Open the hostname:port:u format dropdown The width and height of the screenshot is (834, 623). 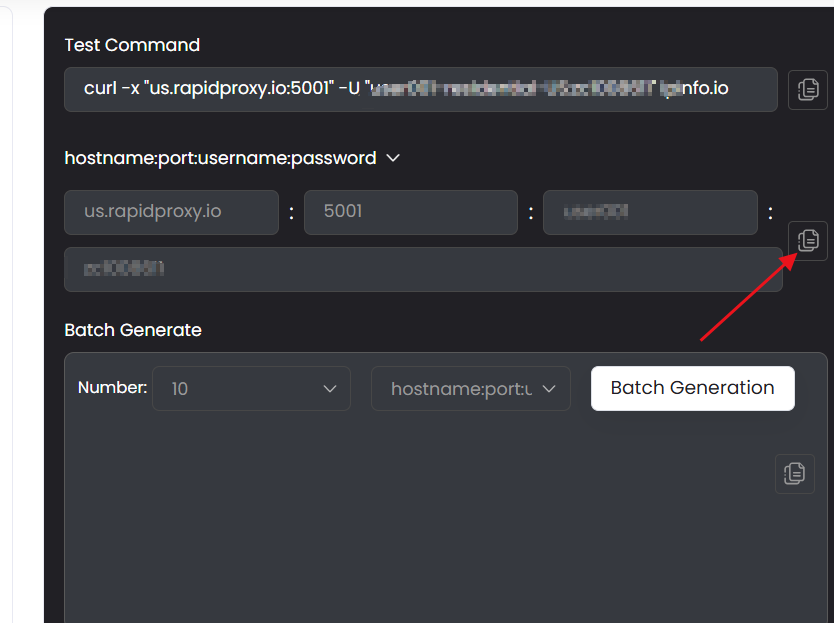coord(470,389)
